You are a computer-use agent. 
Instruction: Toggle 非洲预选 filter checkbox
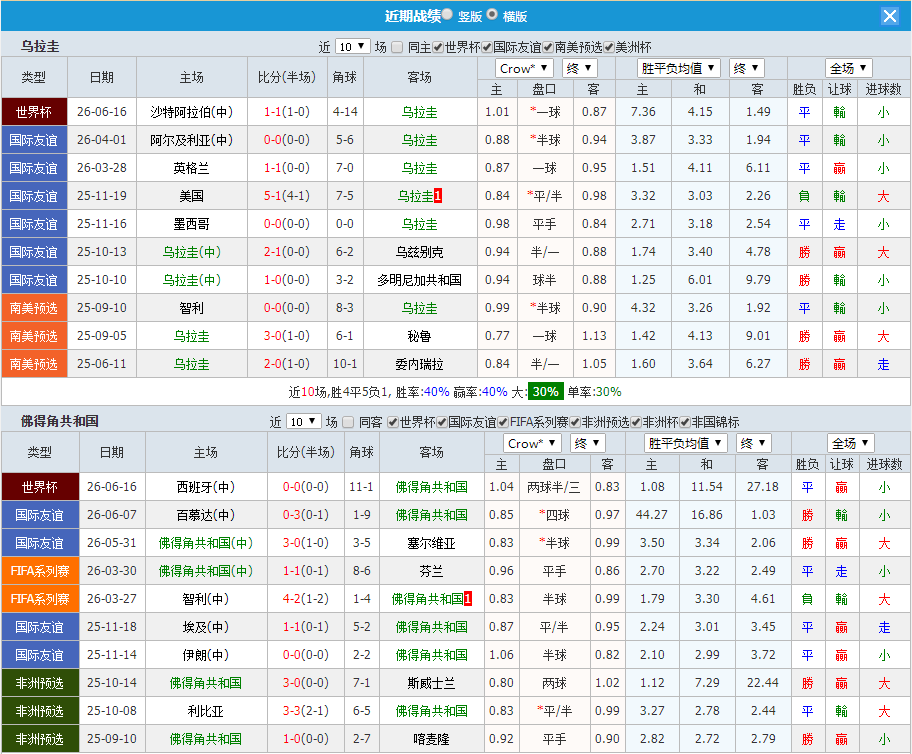(x=575, y=422)
